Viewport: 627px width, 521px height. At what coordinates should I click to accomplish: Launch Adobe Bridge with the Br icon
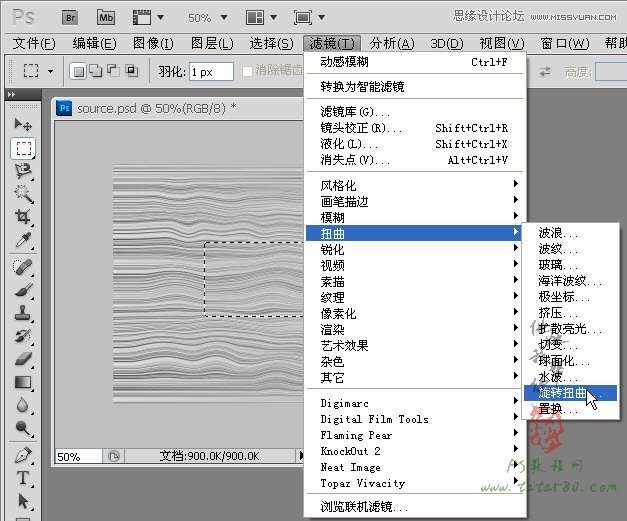(70, 17)
